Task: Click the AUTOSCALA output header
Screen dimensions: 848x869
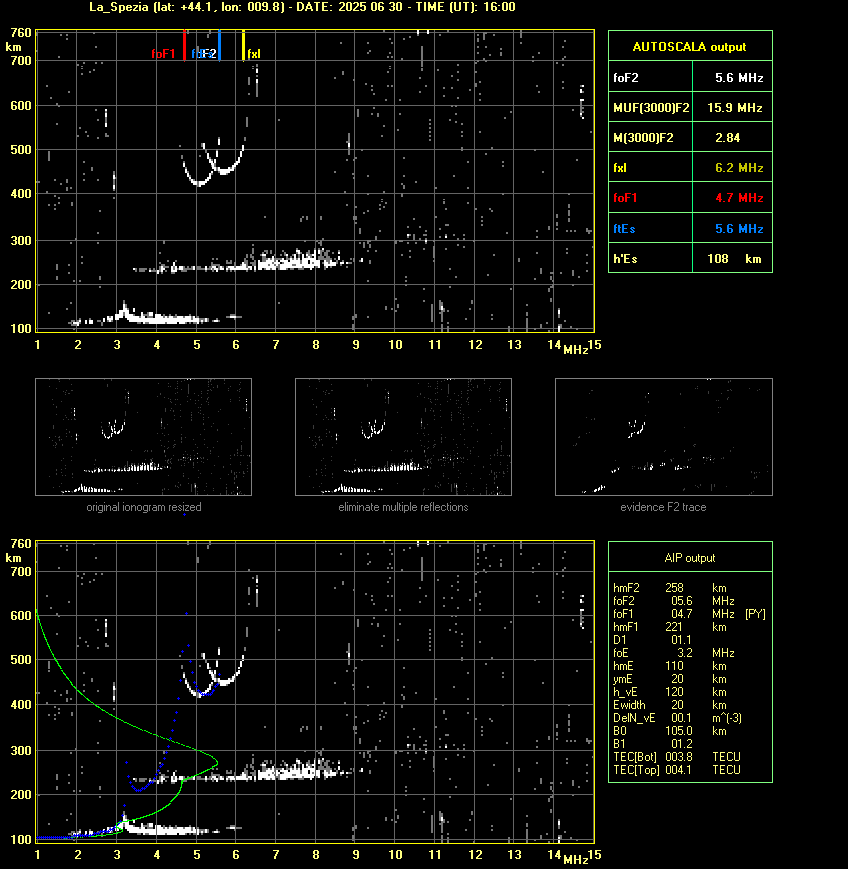Action: point(690,47)
